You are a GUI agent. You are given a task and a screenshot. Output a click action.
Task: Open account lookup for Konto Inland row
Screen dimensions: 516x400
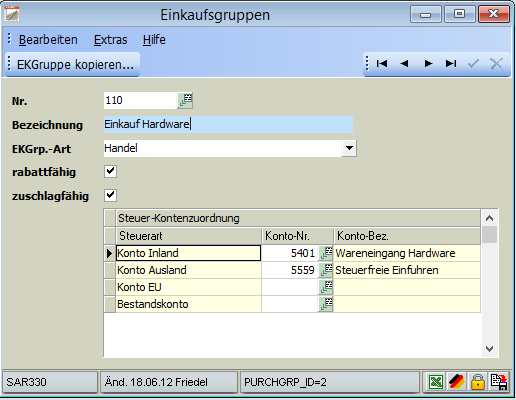[x=326, y=253]
